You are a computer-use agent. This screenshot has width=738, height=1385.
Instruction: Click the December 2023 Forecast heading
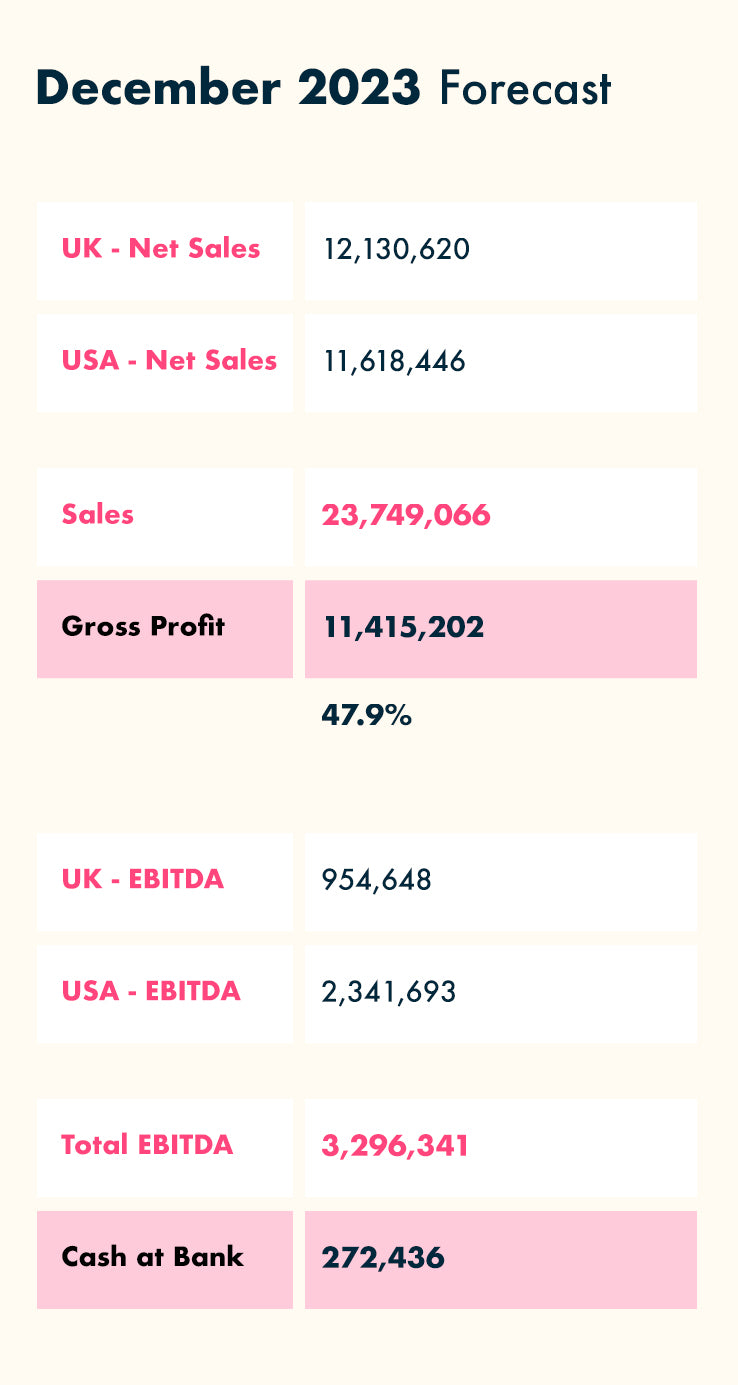tap(323, 89)
